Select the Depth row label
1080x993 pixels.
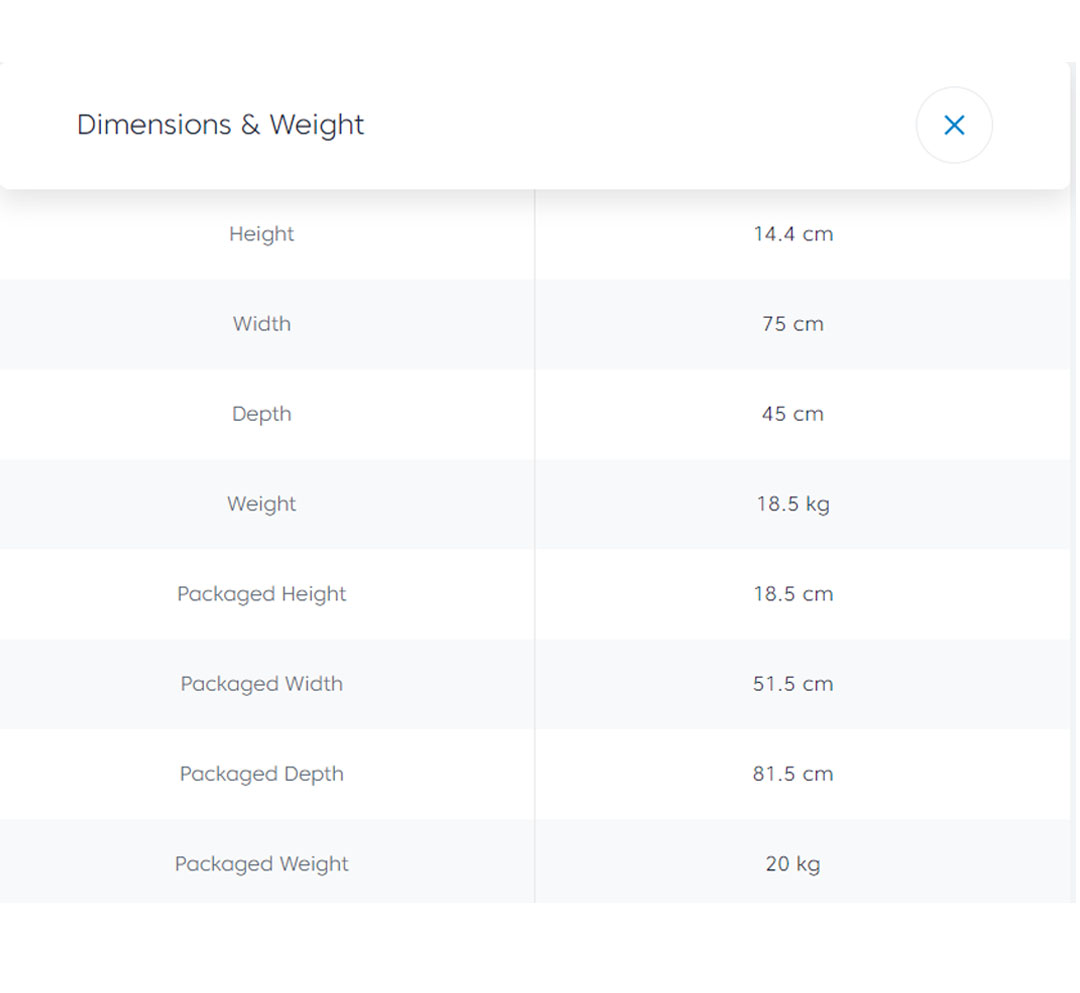(x=262, y=414)
